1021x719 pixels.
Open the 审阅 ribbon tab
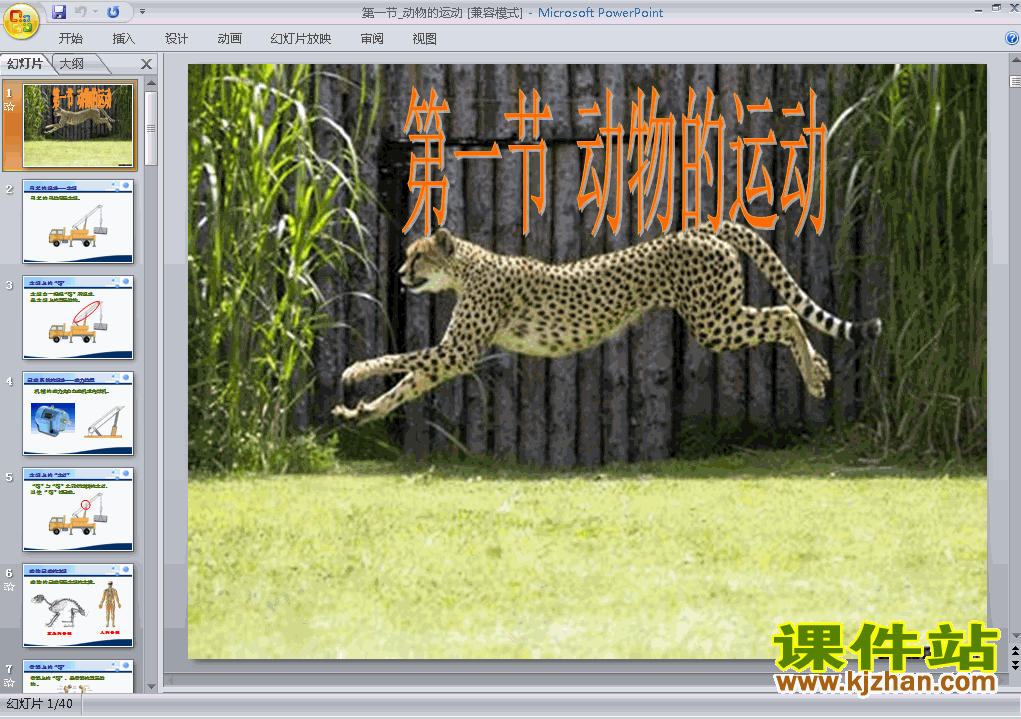tap(372, 38)
